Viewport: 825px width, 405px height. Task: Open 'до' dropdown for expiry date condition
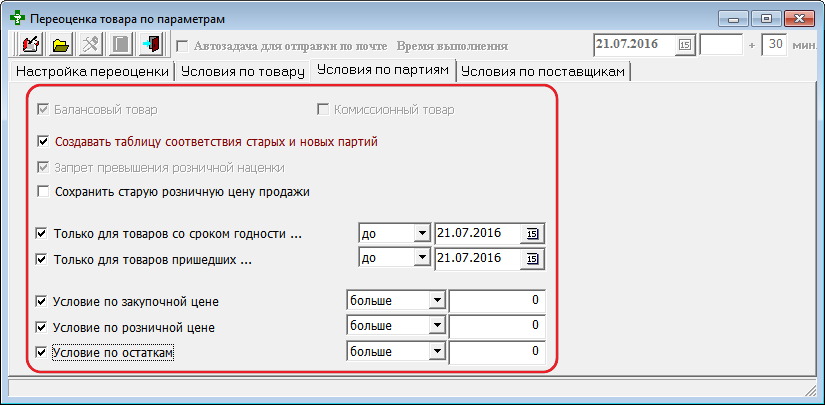pyautogui.click(x=421, y=234)
